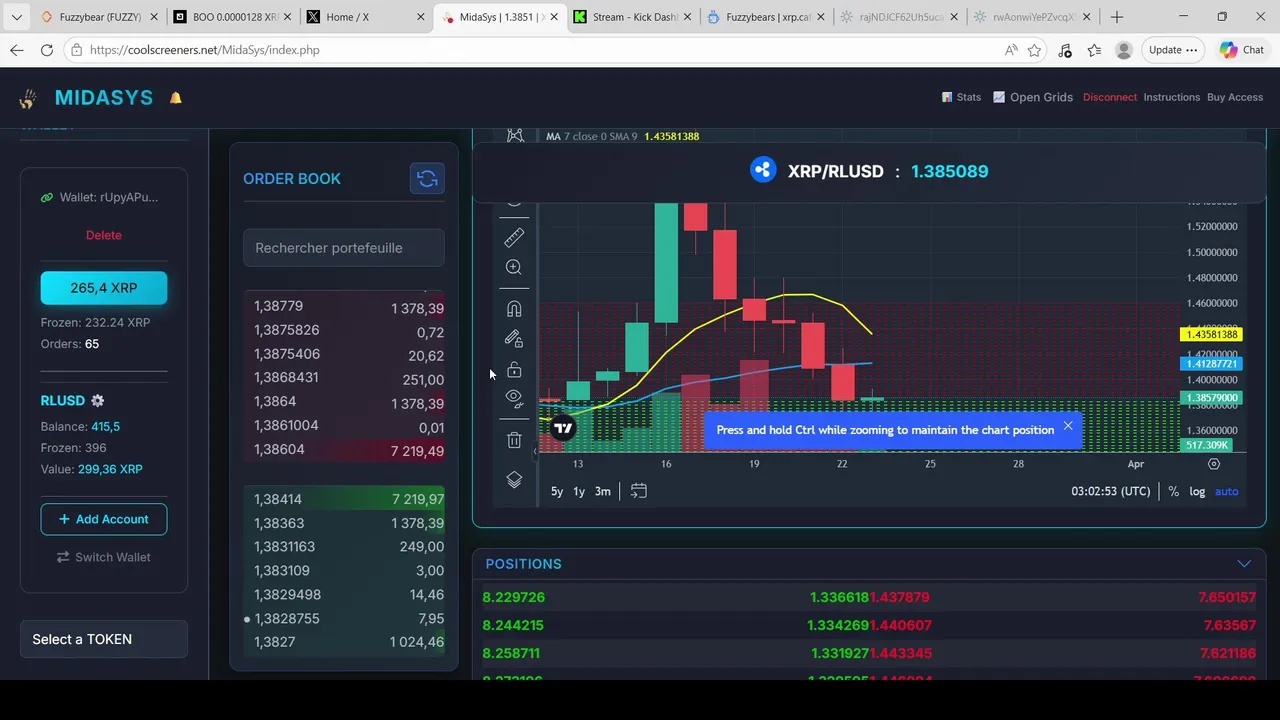Click the blue 1.41287721 price label
The image size is (1280, 720).
pos(1211,364)
